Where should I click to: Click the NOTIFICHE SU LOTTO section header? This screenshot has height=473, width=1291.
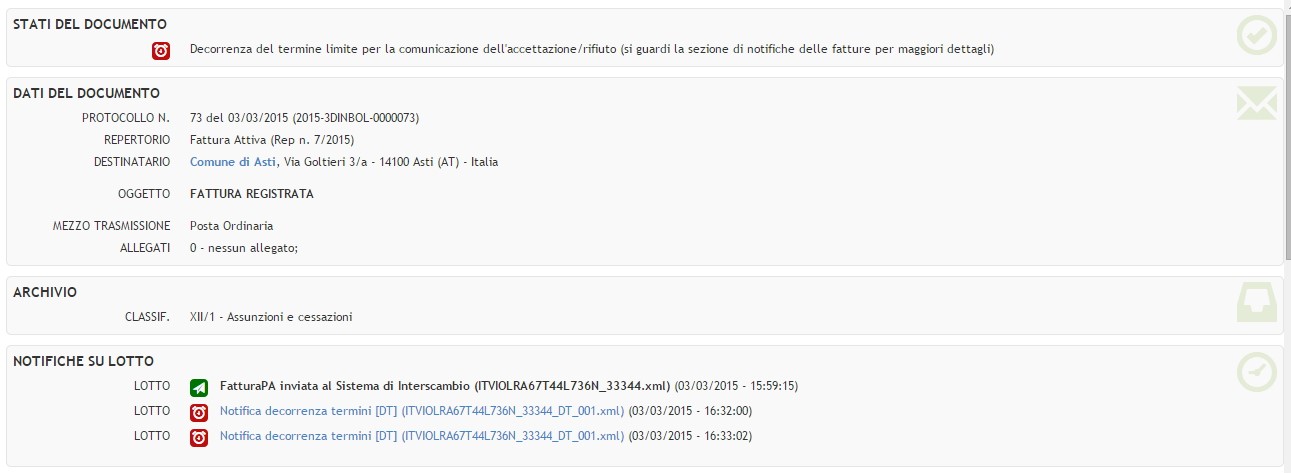[83, 361]
